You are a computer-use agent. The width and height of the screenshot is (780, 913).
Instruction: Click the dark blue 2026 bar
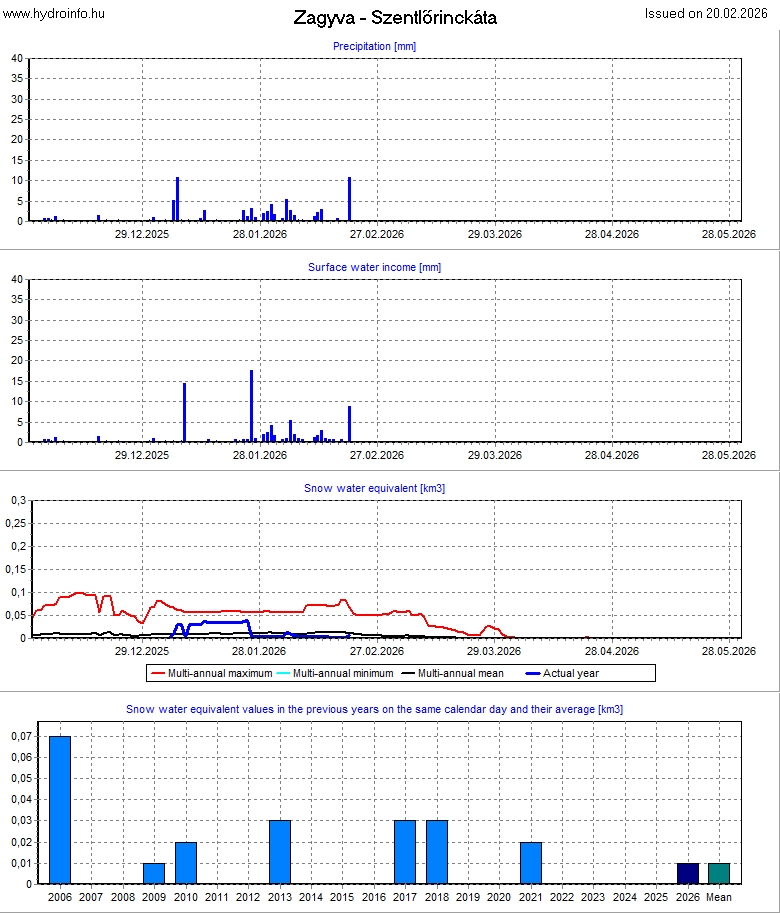tap(688, 873)
